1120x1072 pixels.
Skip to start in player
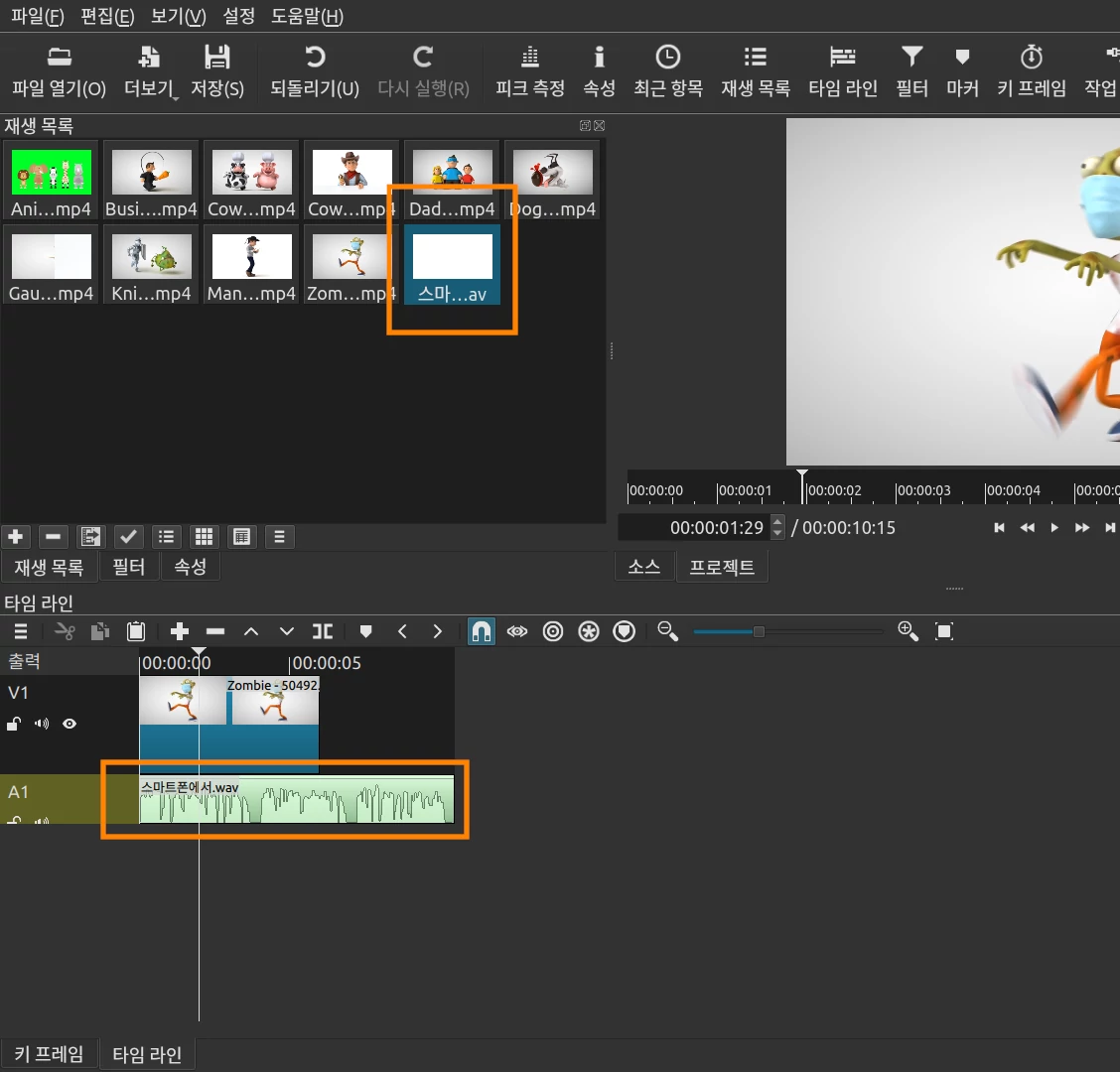(999, 528)
